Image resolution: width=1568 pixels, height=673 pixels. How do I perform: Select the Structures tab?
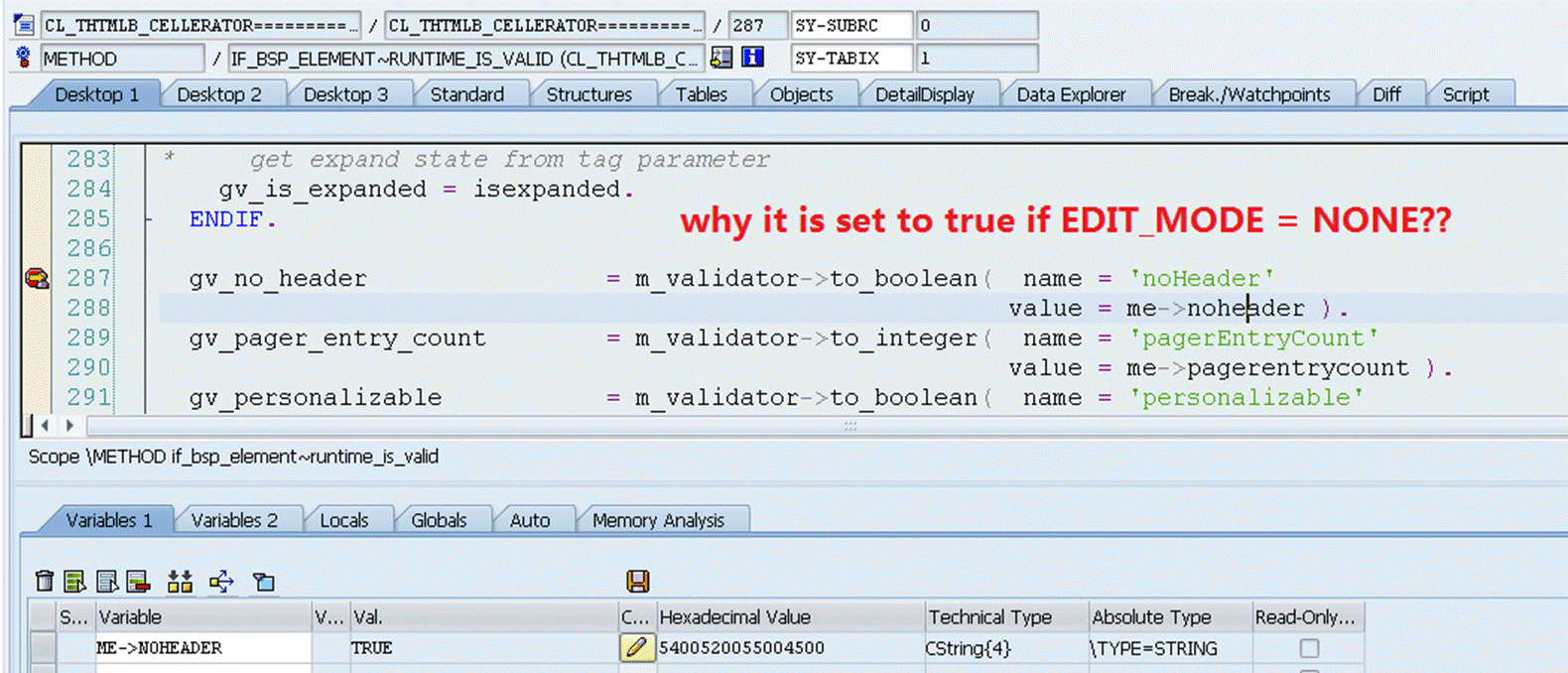588,94
